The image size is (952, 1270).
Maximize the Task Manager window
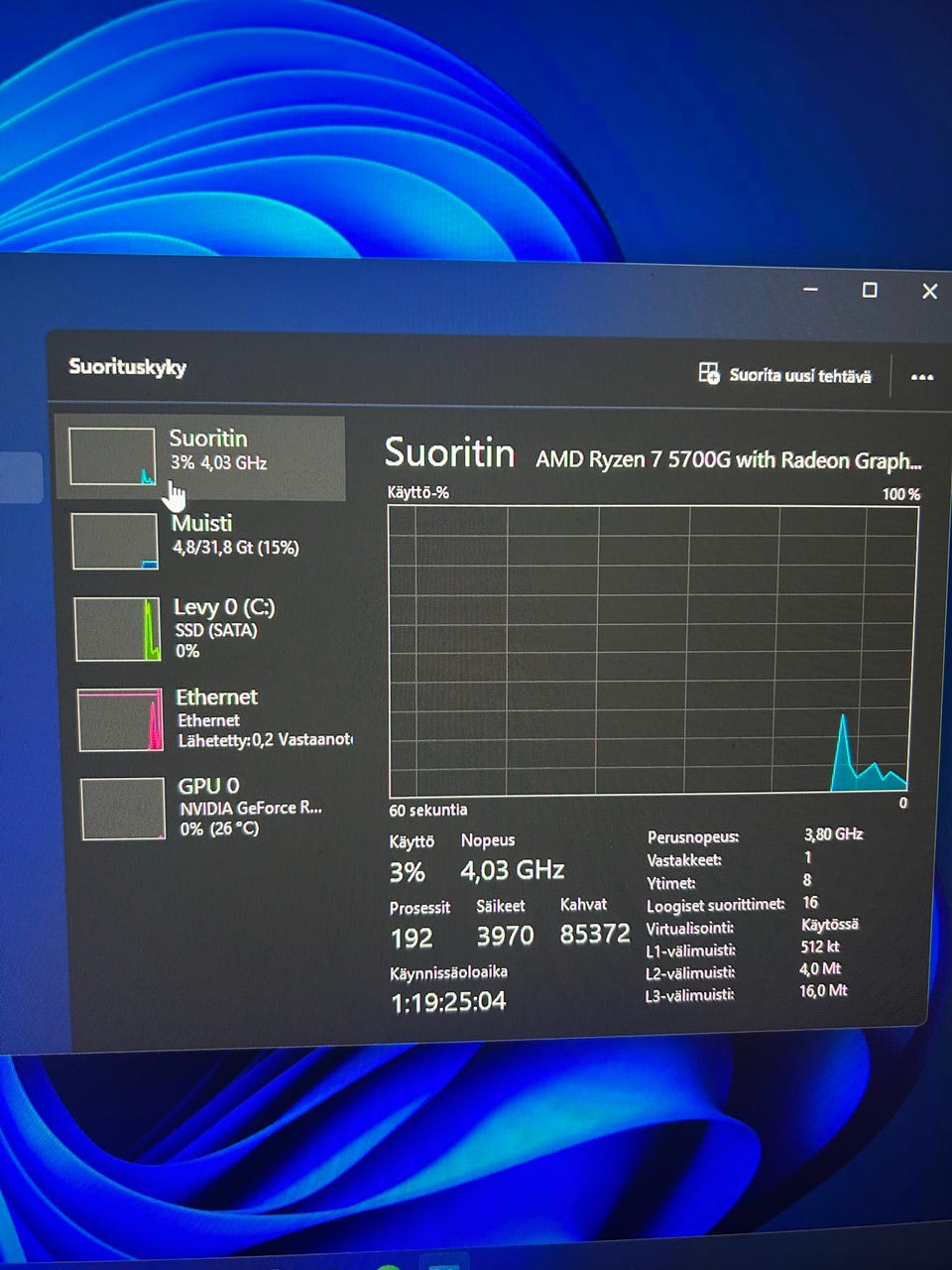pos(870,290)
